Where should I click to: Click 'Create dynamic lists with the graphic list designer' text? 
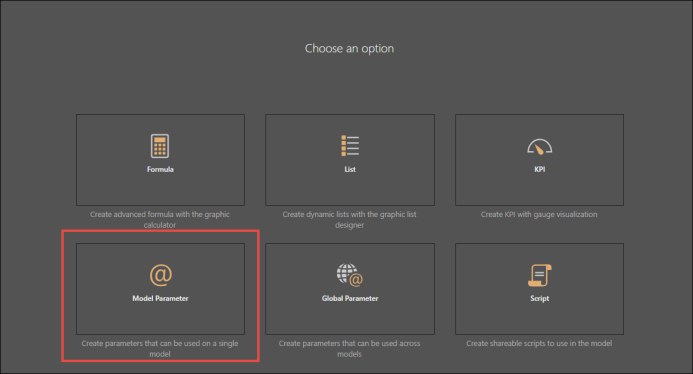click(349, 220)
